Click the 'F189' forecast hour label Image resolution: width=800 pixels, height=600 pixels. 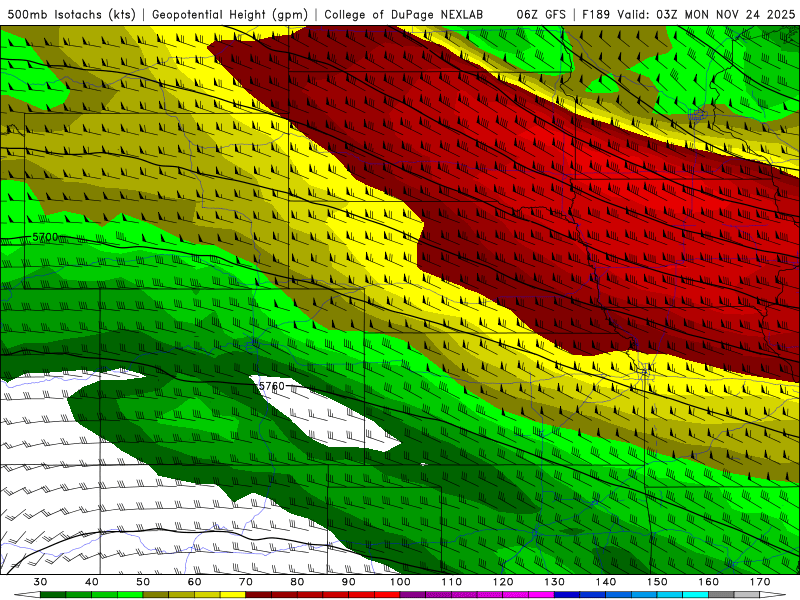click(596, 14)
